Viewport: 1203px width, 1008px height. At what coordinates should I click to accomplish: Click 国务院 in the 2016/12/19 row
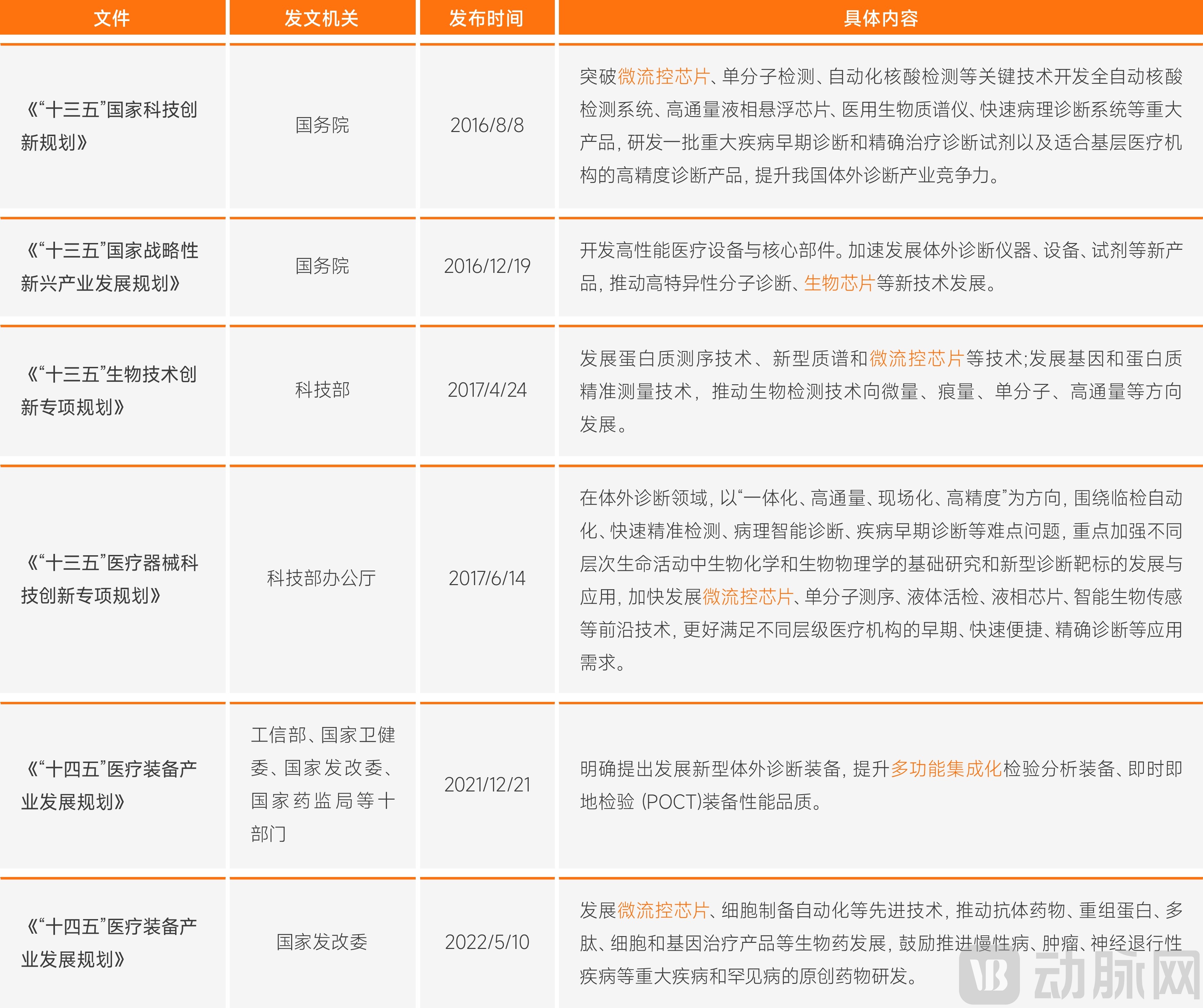[322, 266]
